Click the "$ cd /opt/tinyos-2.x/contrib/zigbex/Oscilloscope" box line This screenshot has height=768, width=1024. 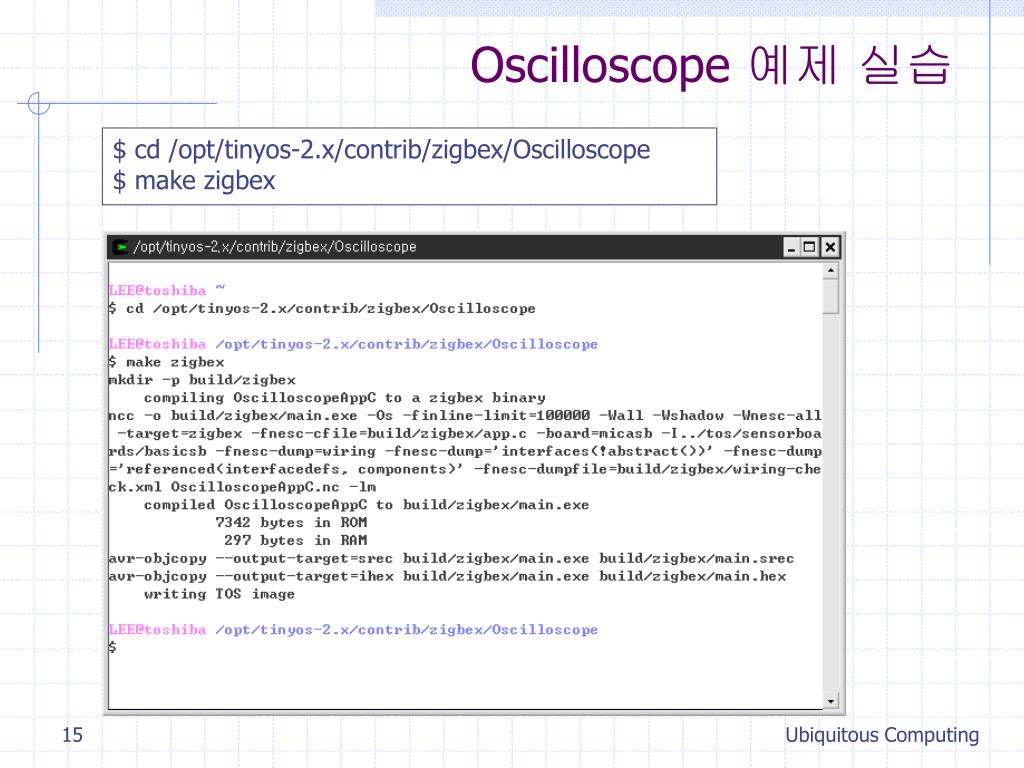381,150
